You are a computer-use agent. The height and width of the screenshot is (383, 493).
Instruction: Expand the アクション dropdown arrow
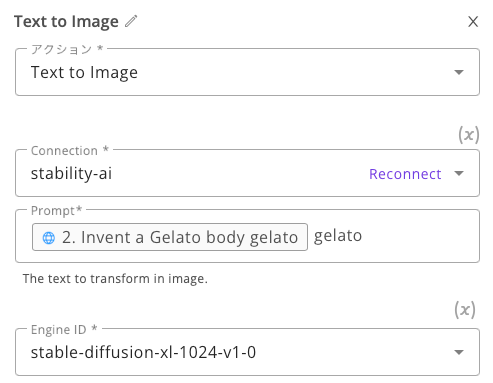pos(459,72)
